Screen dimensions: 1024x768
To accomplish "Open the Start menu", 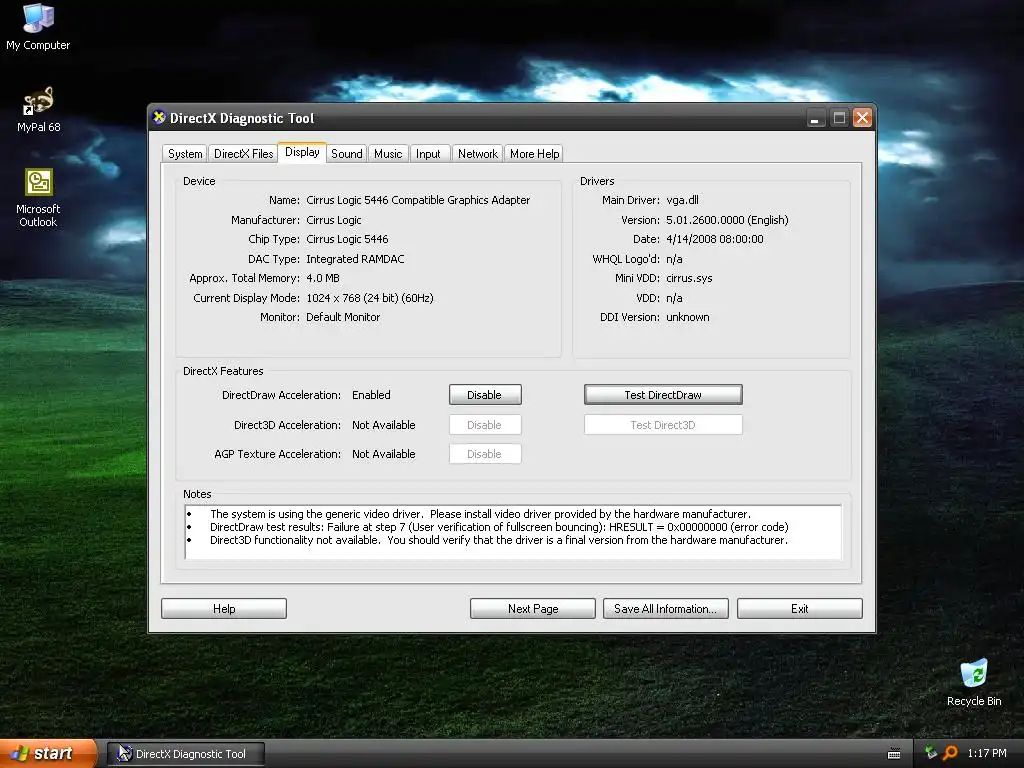I will 48,753.
